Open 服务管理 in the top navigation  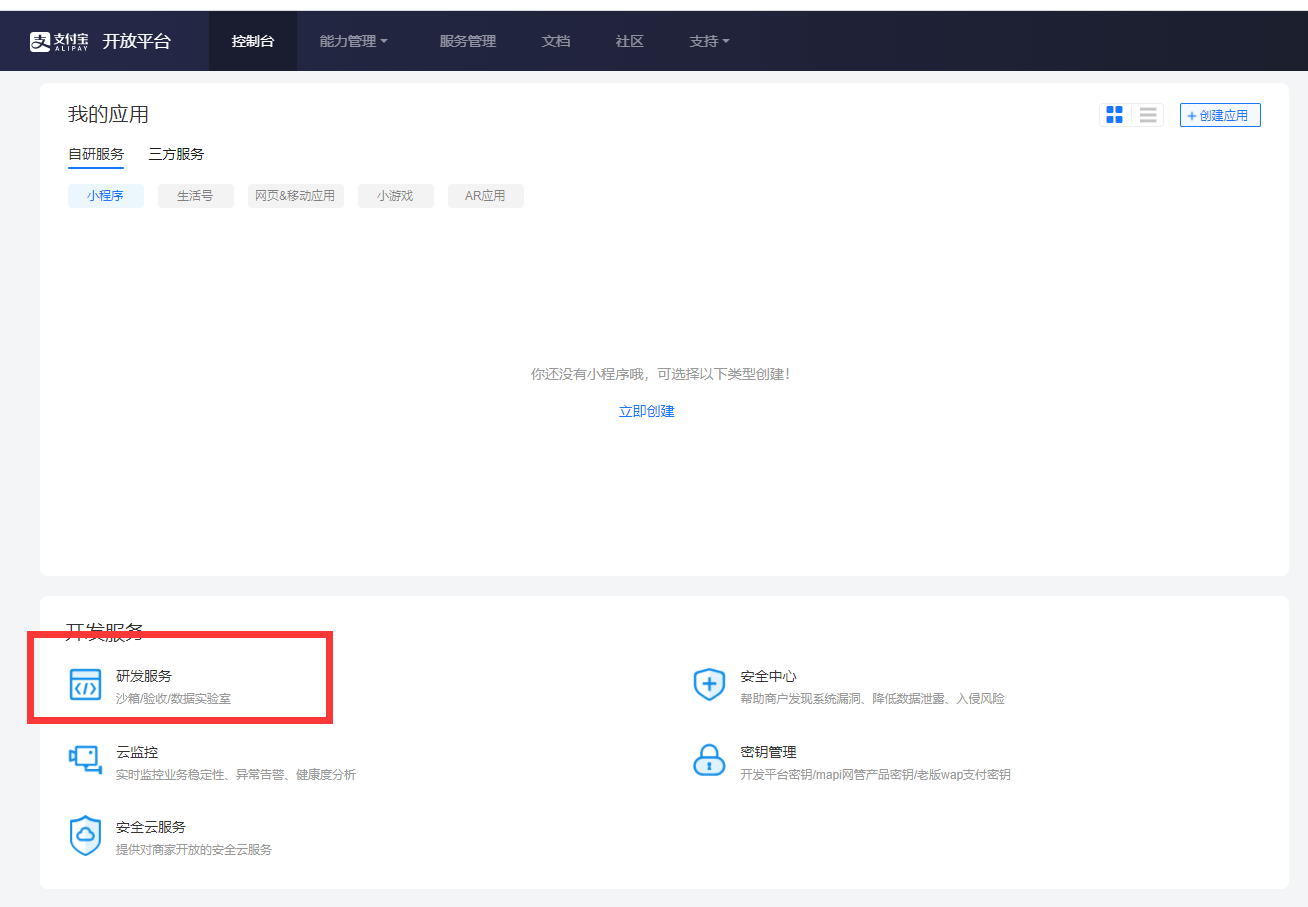(x=468, y=41)
